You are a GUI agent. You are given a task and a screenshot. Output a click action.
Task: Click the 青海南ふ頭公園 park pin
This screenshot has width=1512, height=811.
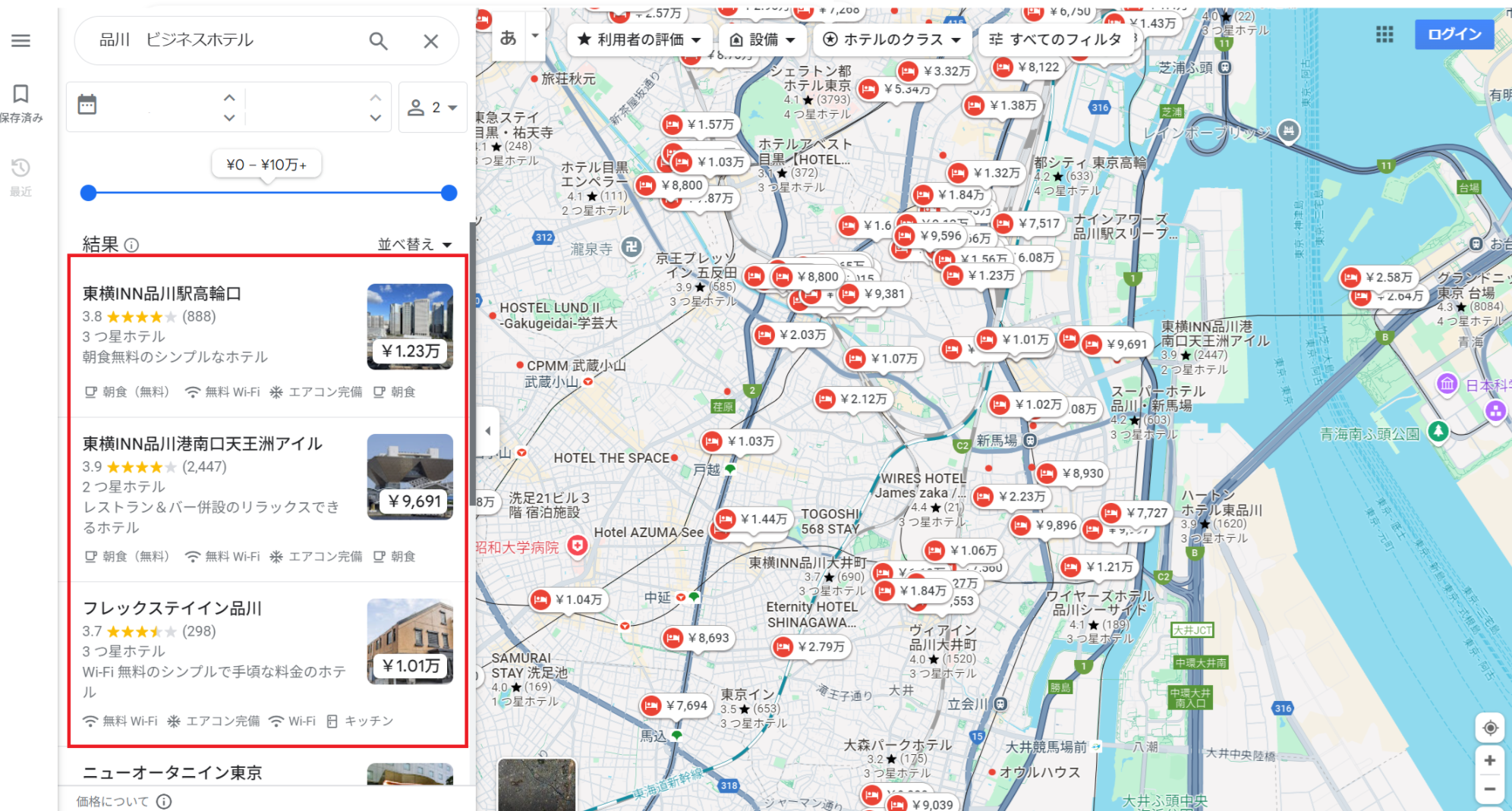(1438, 432)
